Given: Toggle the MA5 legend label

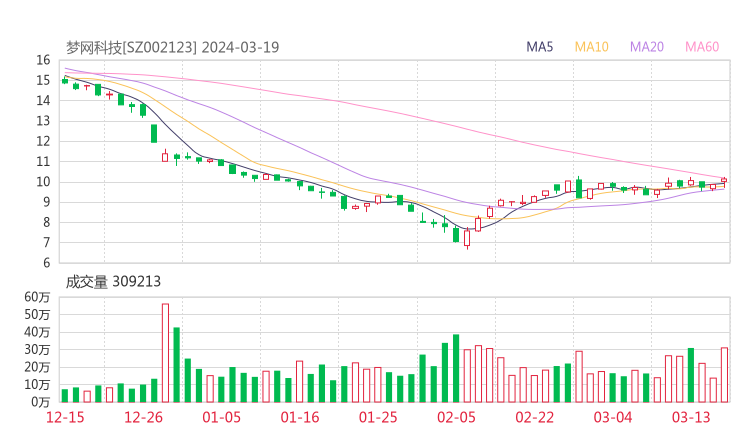Looking at the screenshot, I should pyautogui.click(x=540, y=47).
